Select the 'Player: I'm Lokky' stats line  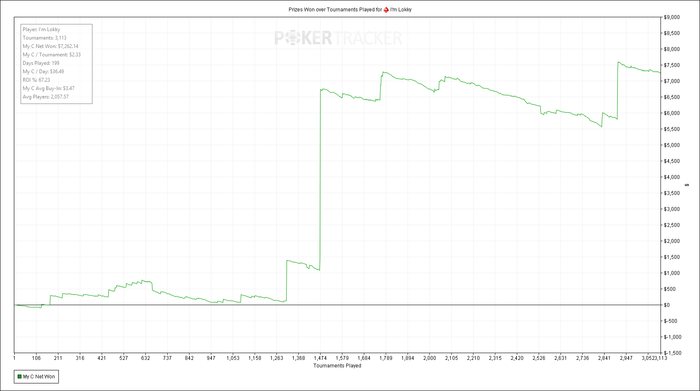click(x=41, y=29)
